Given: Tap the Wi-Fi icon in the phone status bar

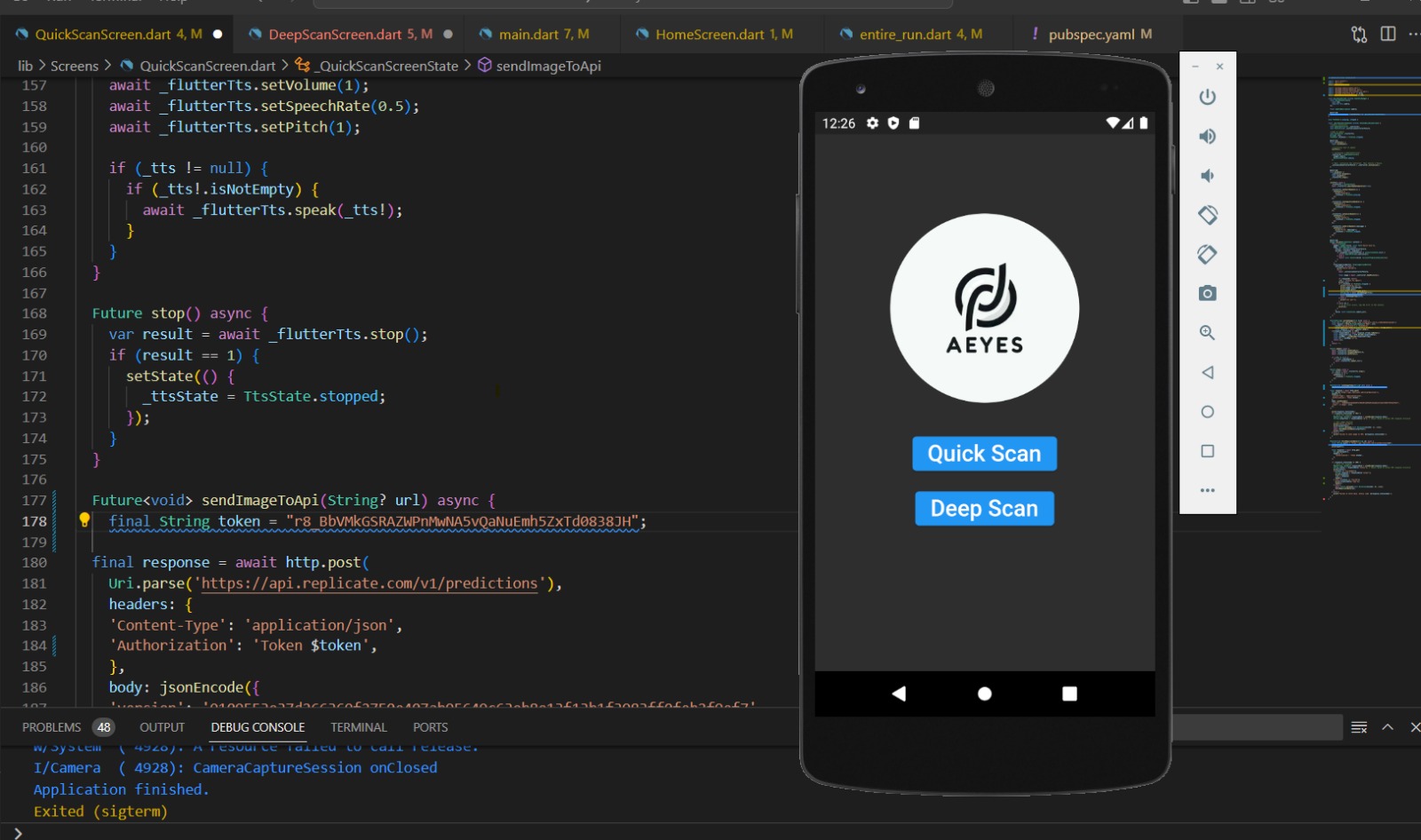Looking at the screenshot, I should click(x=1113, y=123).
